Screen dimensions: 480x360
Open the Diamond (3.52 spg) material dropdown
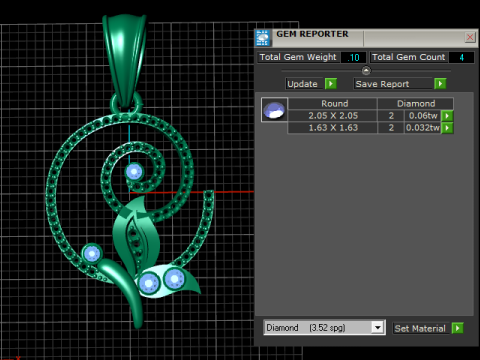pos(377,328)
